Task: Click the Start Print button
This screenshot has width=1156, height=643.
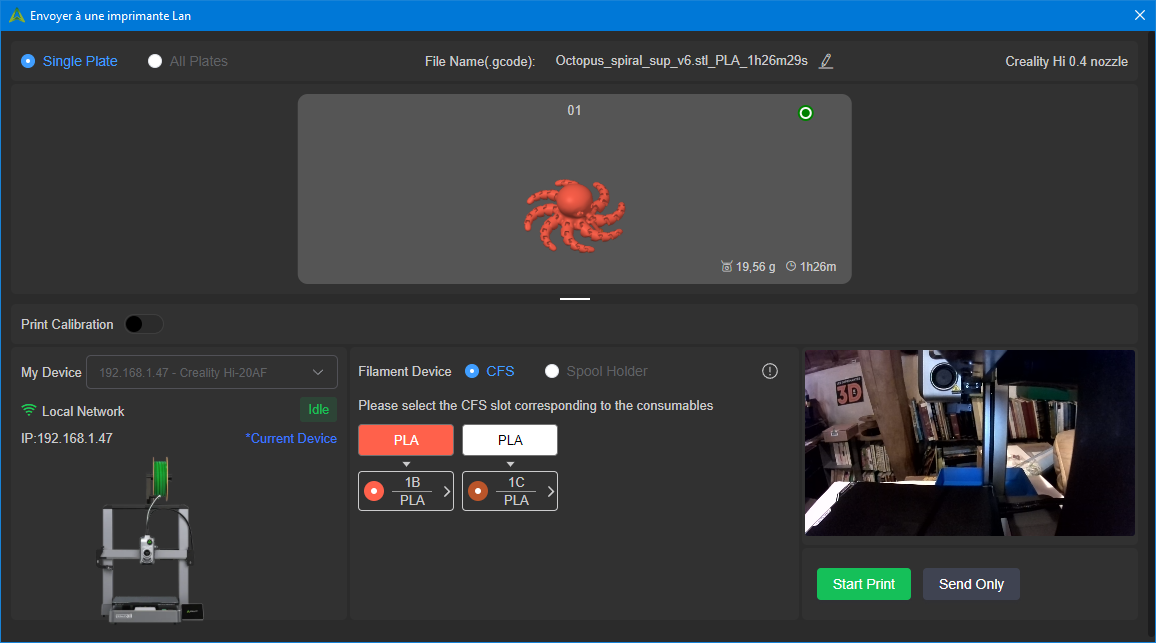Action: click(x=863, y=584)
